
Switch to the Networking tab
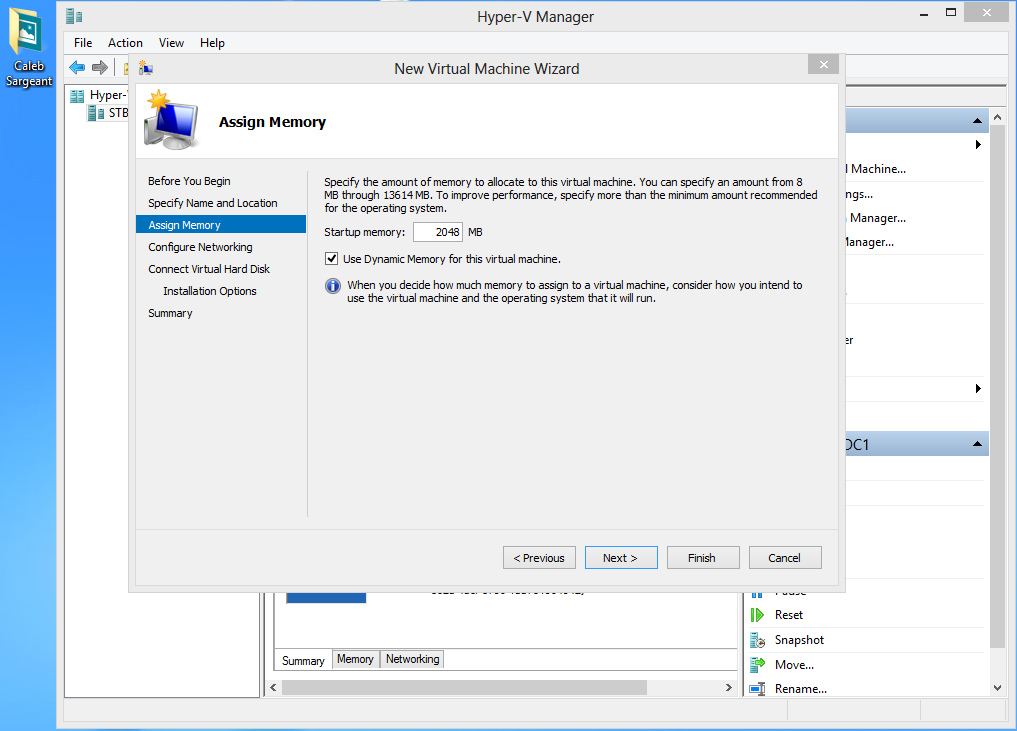point(413,659)
